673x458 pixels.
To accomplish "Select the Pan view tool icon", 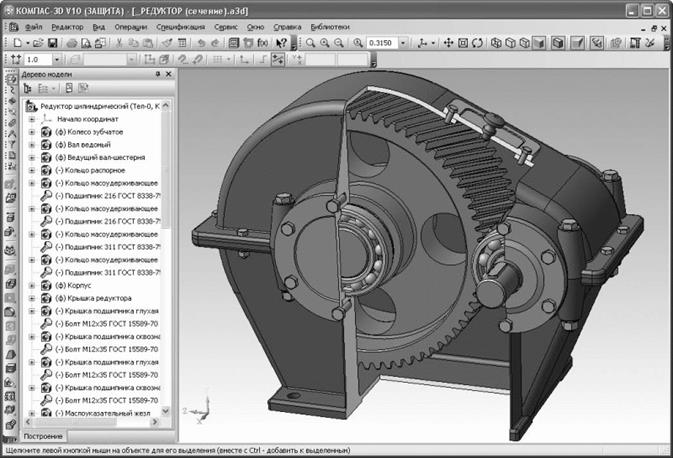I will tap(448, 44).
